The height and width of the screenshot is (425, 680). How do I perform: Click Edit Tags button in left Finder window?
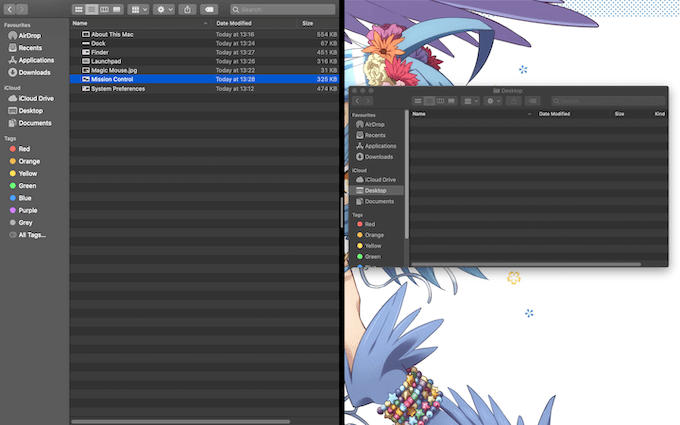click(x=209, y=9)
